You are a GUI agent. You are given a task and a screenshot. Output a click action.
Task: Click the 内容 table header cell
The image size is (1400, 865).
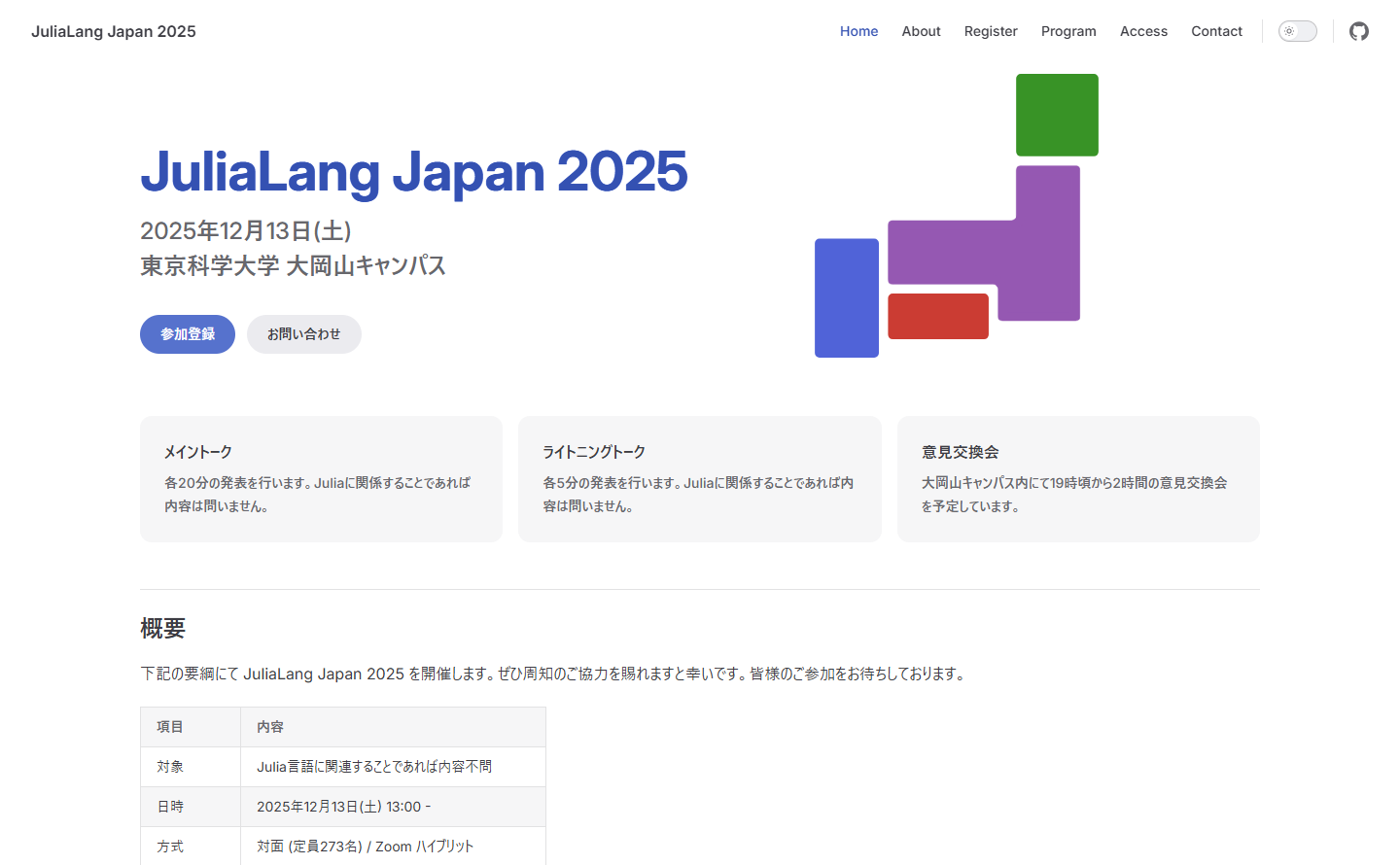tap(393, 727)
